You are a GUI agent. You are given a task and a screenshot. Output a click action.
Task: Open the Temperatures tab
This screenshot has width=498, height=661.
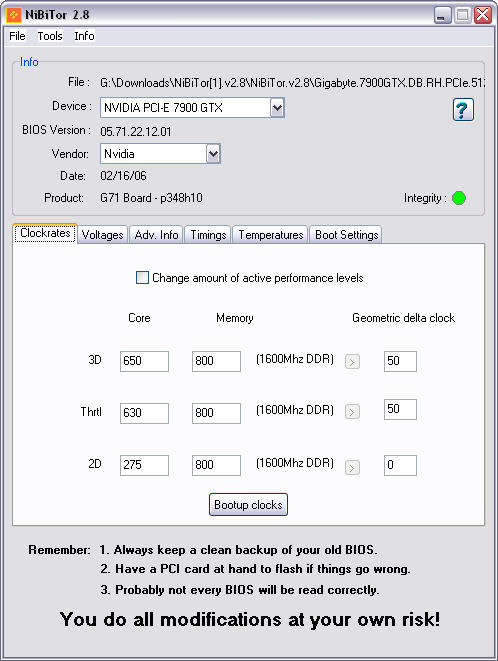[x=271, y=235]
